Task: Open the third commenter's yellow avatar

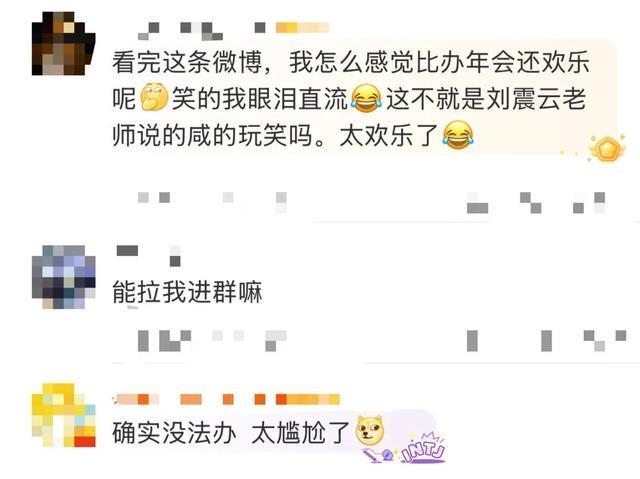Action: [64, 415]
